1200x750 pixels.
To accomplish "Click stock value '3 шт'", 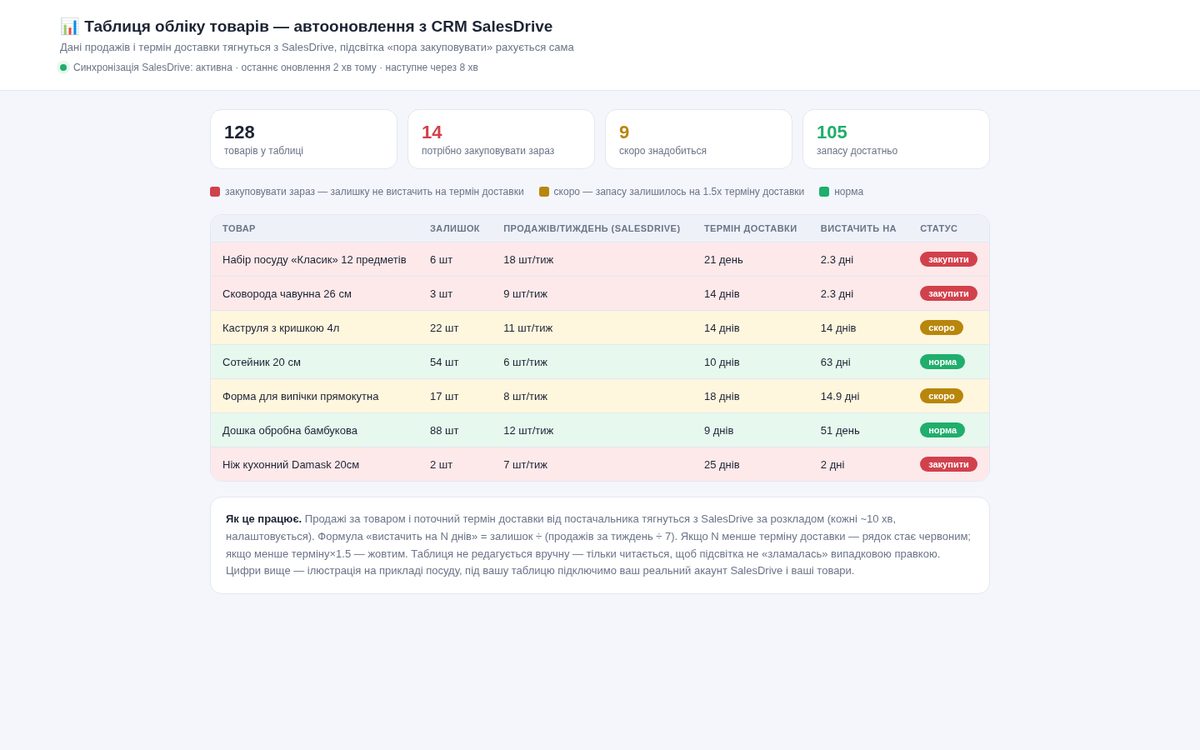I will click(x=441, y=293).
